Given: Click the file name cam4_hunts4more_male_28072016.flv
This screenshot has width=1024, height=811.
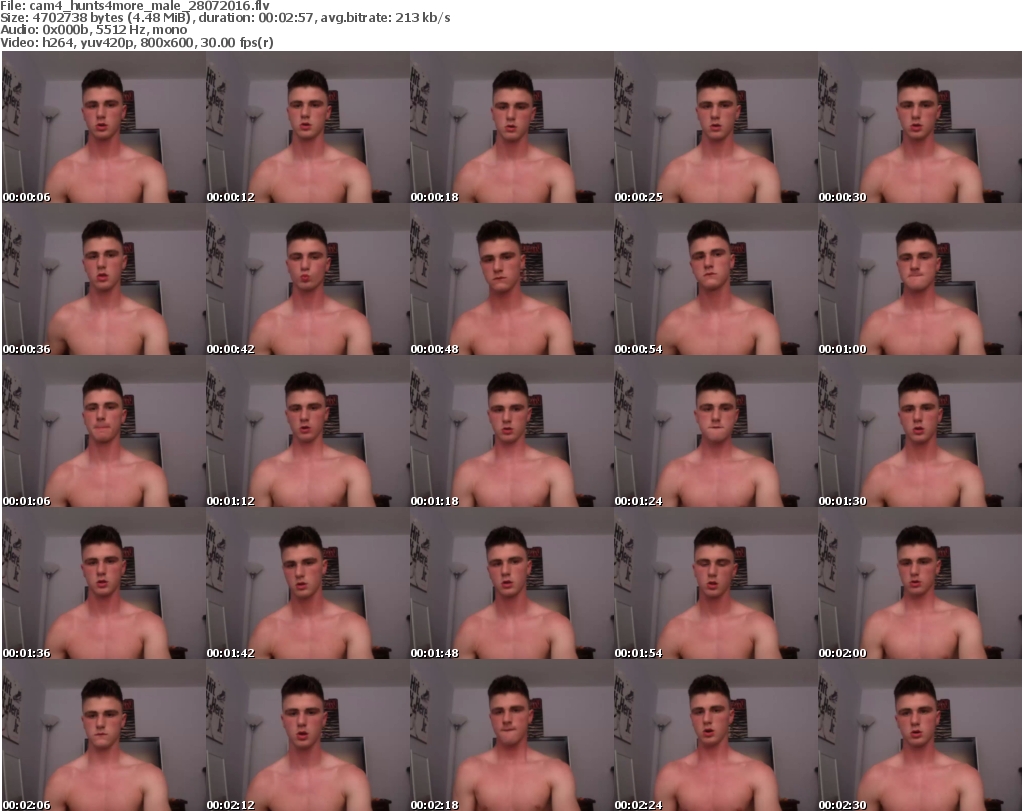Looking at the screenshot, I should [150, 6].
